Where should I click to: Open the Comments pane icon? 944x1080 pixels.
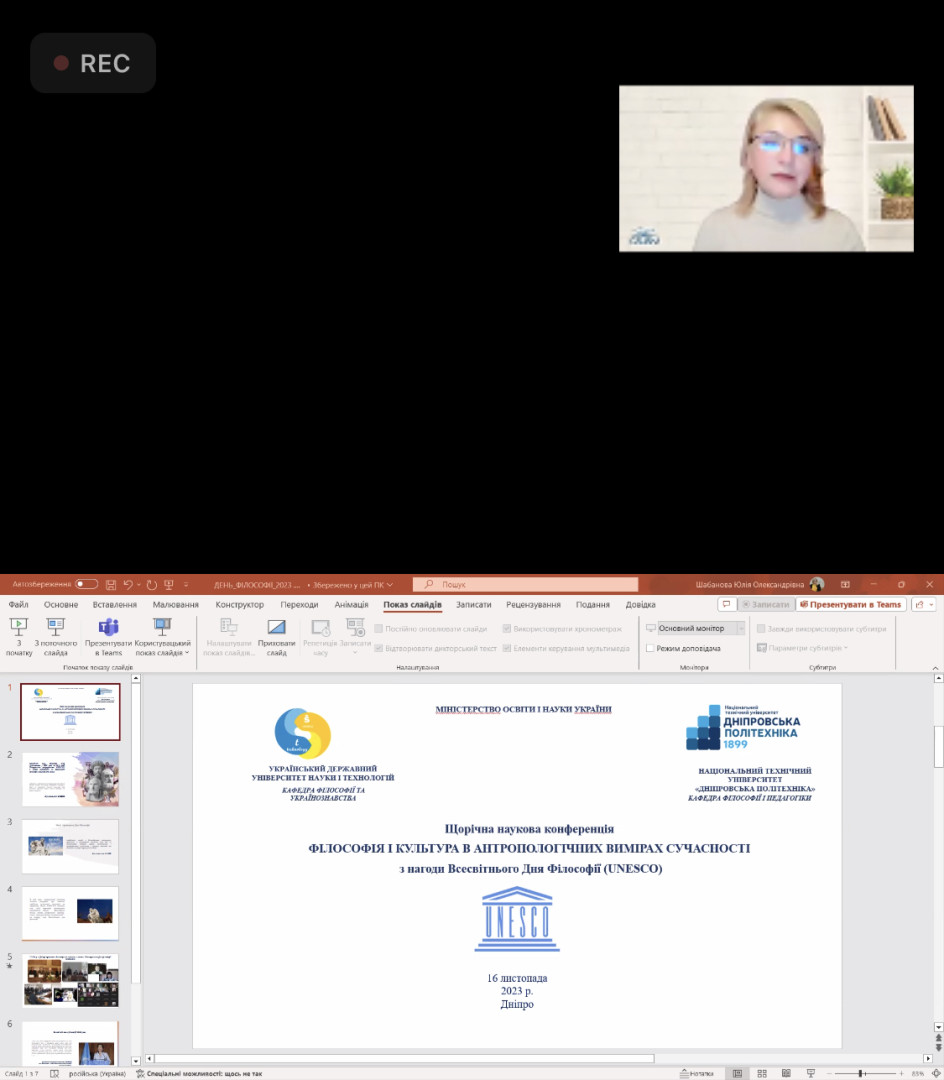(726, 604)
